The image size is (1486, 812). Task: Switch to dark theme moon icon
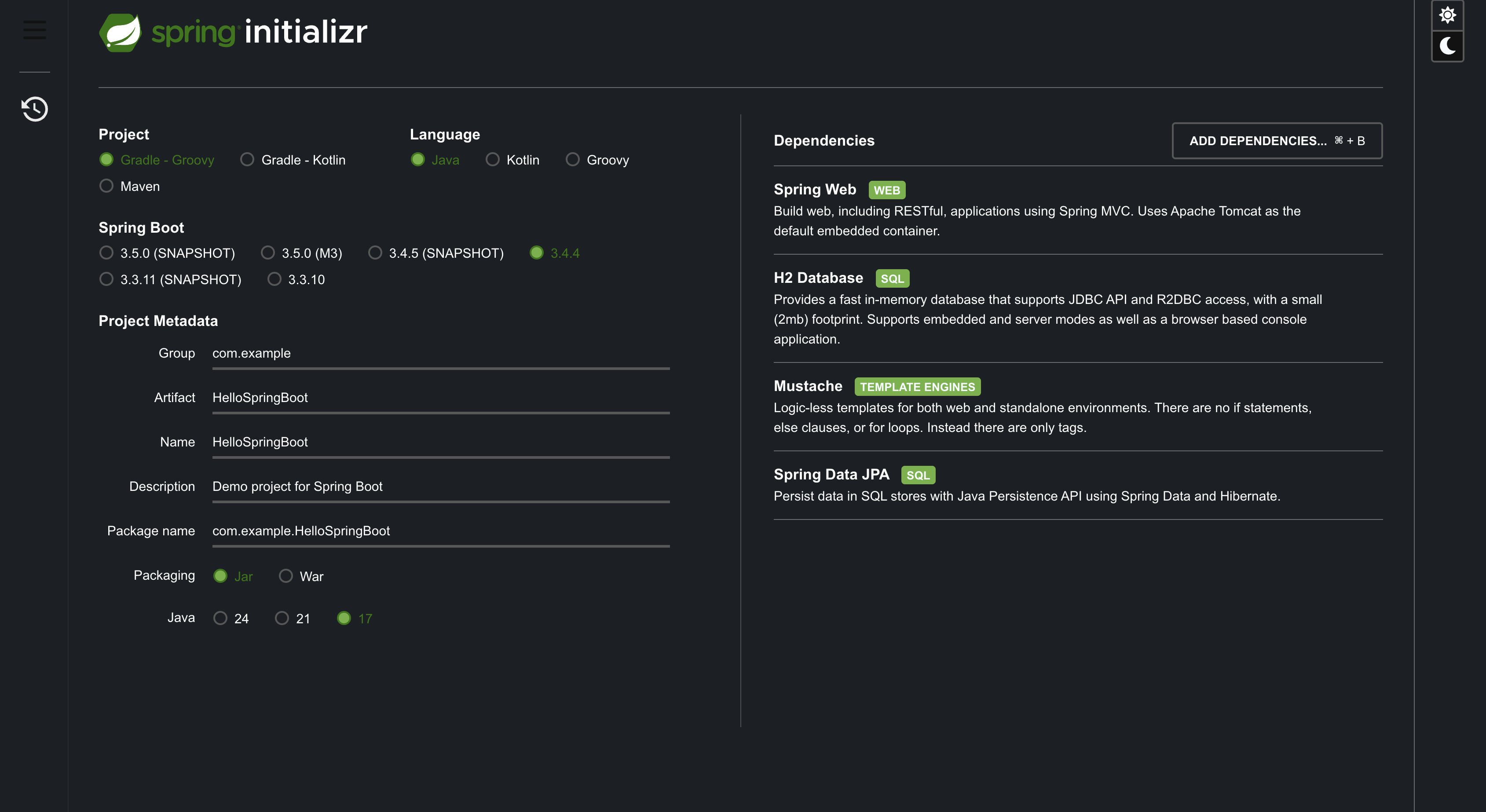point(1447,46)
